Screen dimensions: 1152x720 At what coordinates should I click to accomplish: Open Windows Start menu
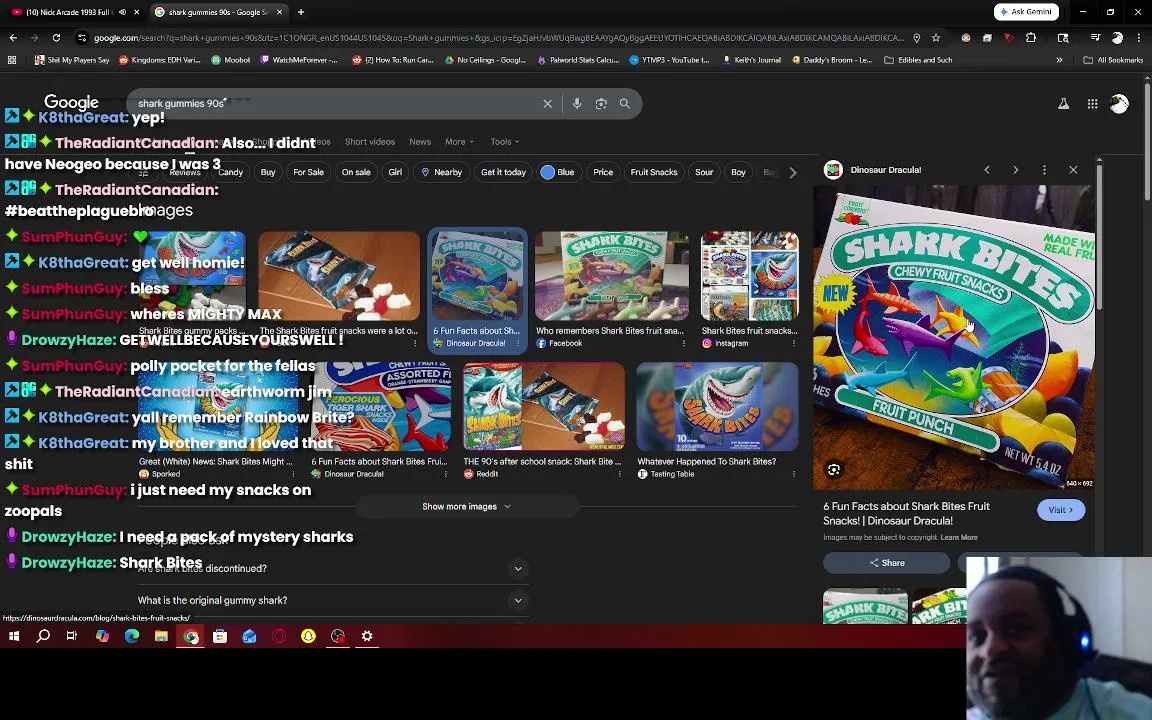[x=14, y=636]
